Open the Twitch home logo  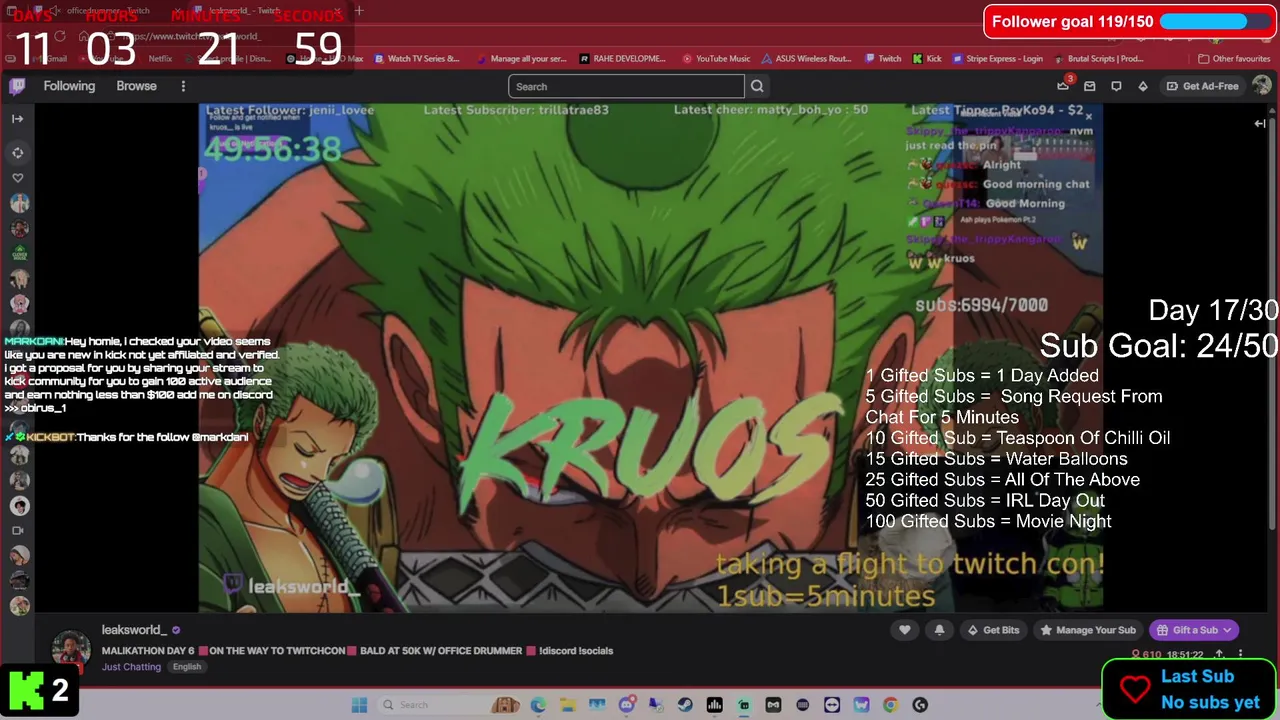tap(17, 86)
